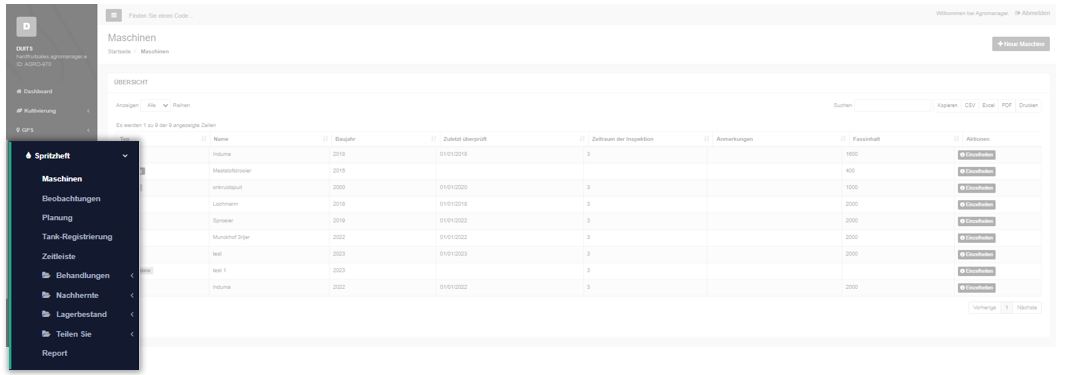Screen dimensions: 1068x375
Task: Open Report in the sidebar
Action: click(54, 353)
